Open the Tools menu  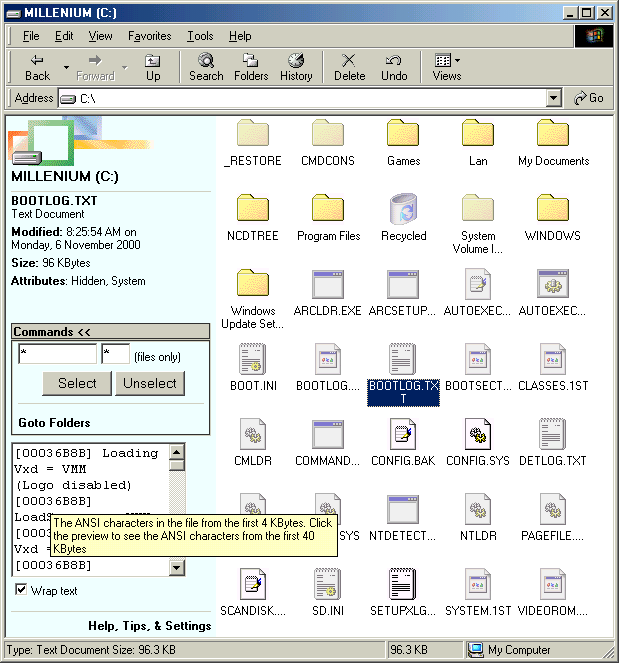coord(200,36)
